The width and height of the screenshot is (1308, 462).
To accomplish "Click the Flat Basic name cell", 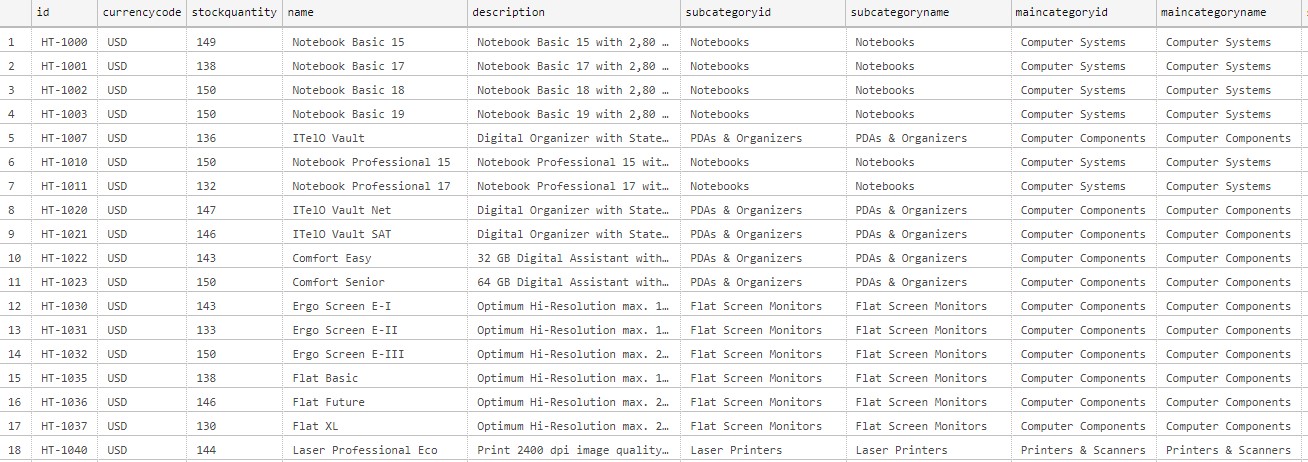I will [x=375, y=378].
